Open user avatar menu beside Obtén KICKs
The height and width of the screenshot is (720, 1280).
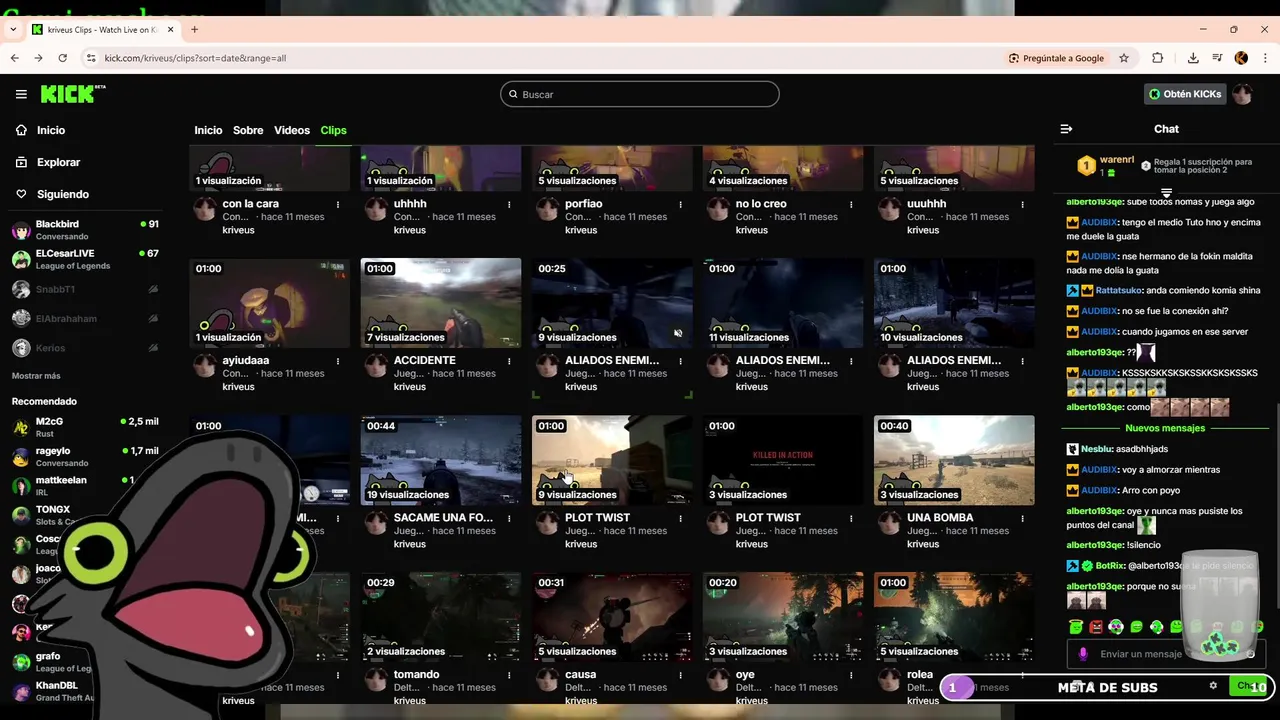coord(1242,94)
